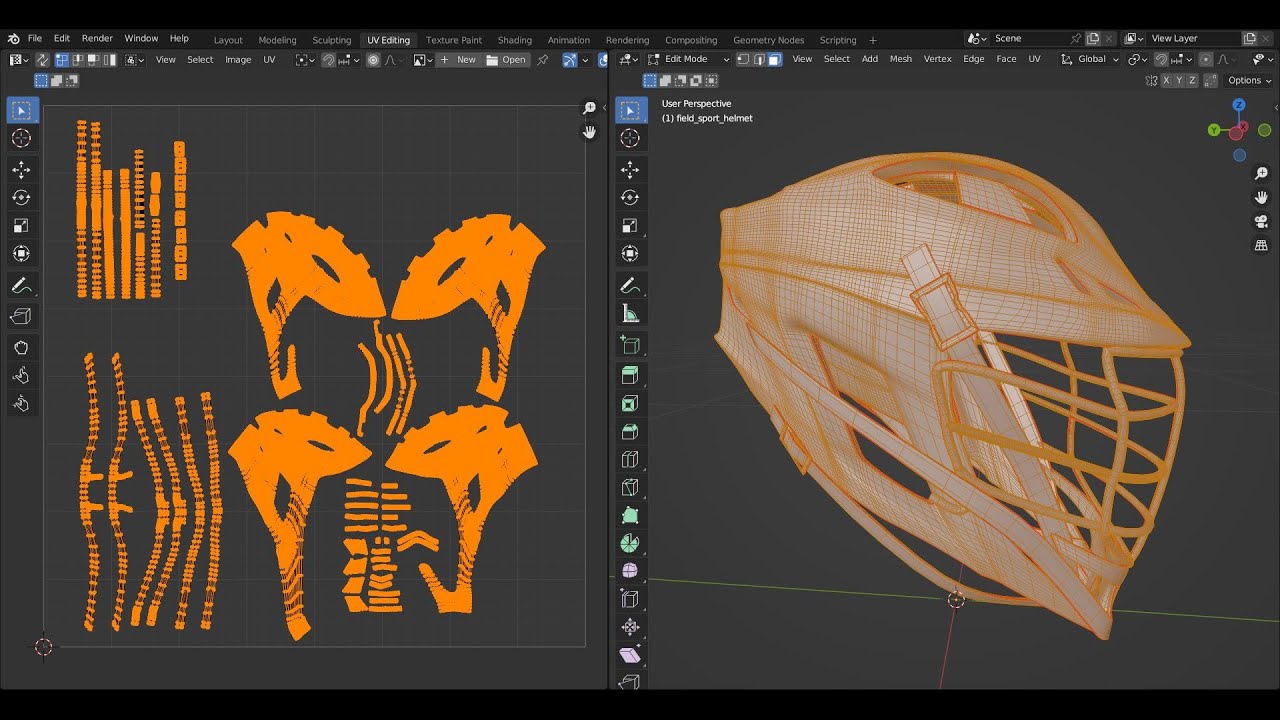
Task: Pick the Smooth tool in the 3D viewport
Action: [630, 571]
